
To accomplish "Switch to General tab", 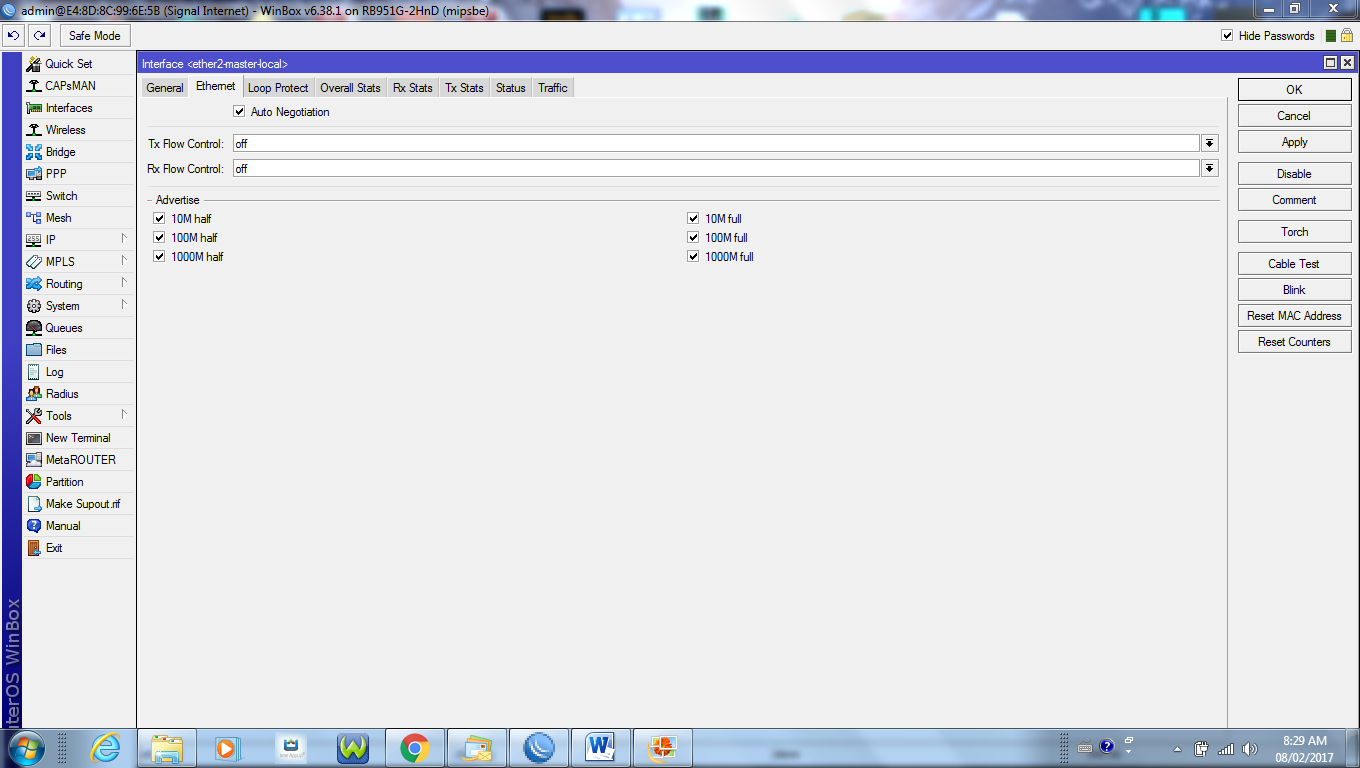I will point(165,88).
